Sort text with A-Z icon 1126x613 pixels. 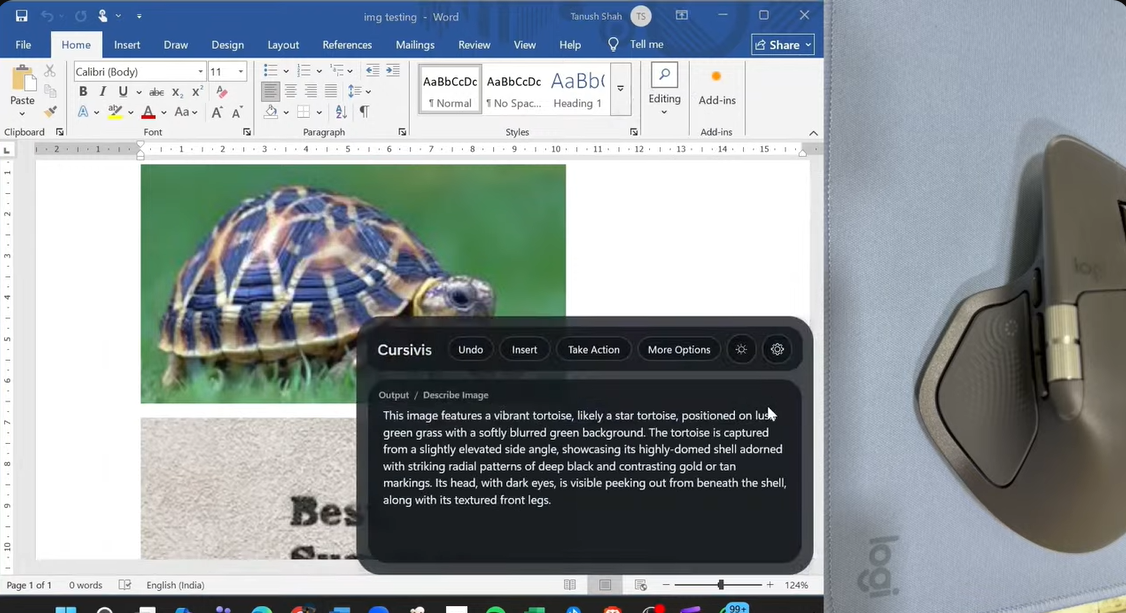click(x=341, y=112)
